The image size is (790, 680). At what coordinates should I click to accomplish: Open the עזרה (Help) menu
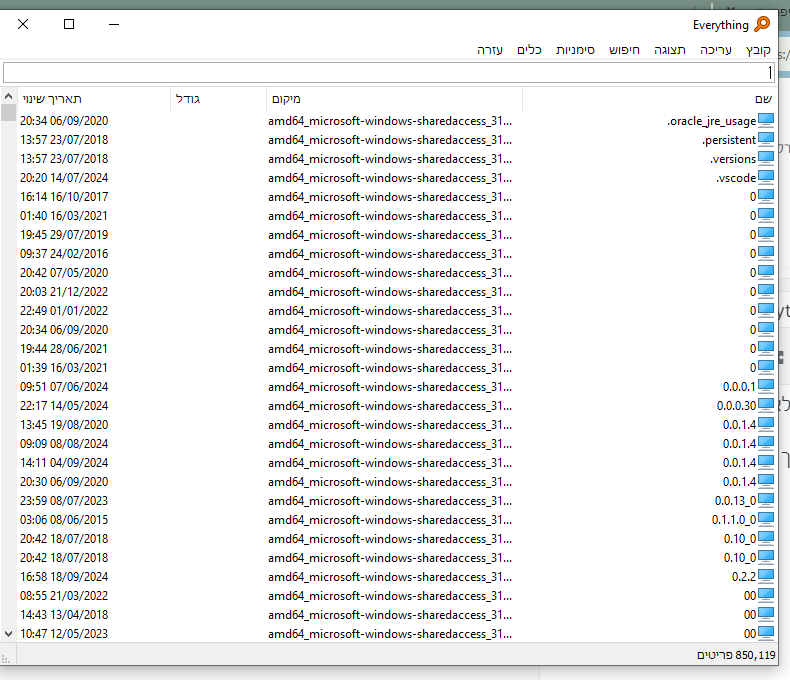[490, 50]
